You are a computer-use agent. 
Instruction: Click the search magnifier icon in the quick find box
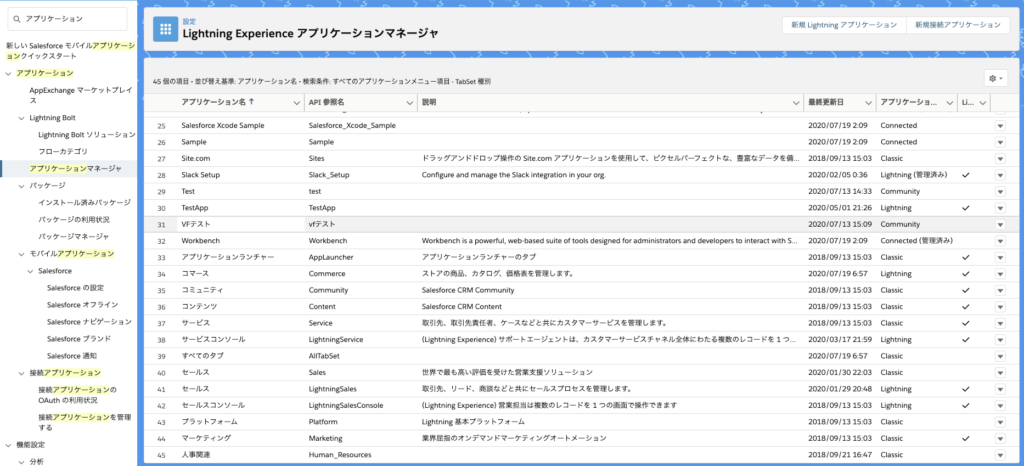(x=17, y=20)
